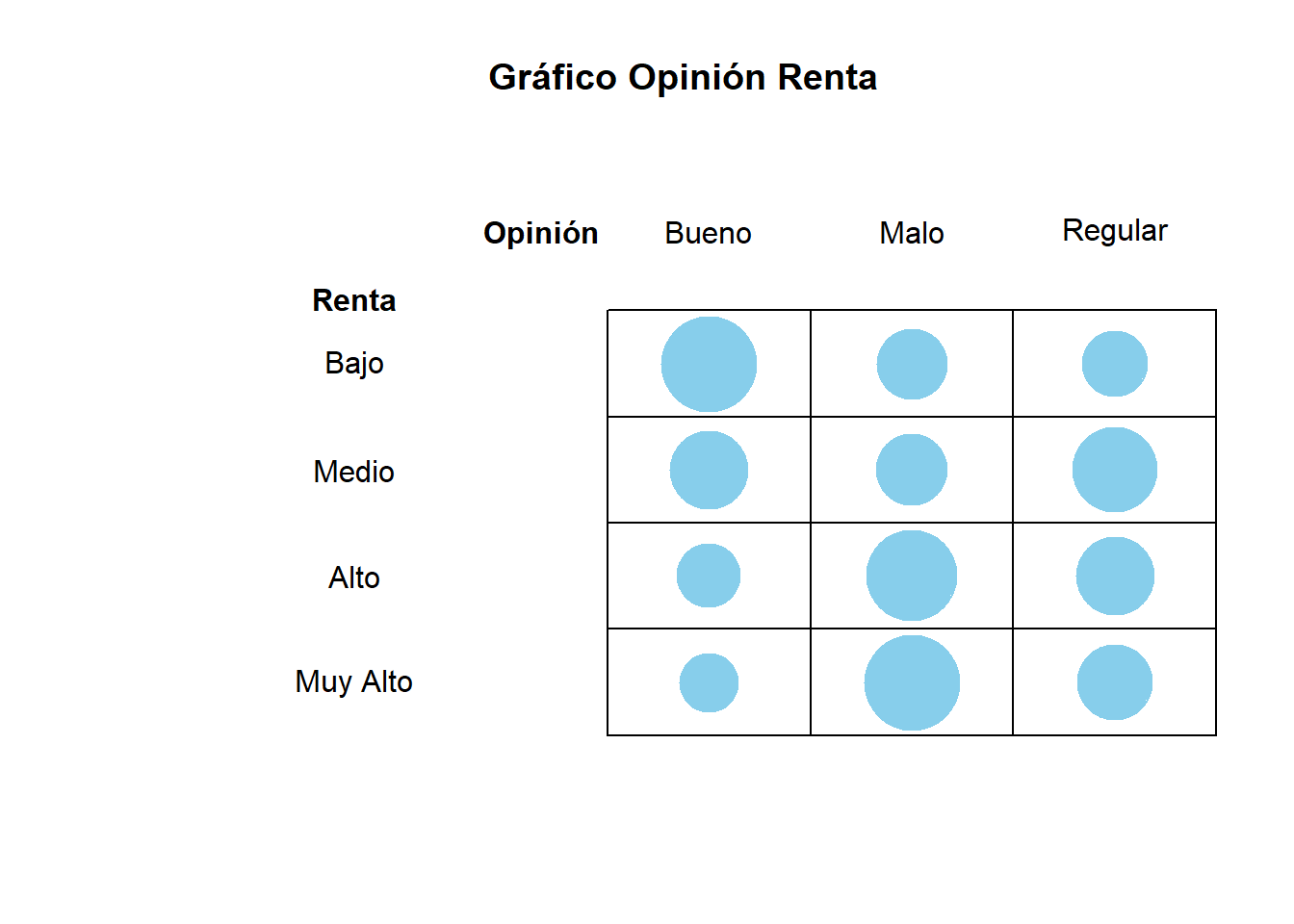Pick the Medio–Regular balloon circle
The width and height of the screenshot is (1294, 924).
1114,470
